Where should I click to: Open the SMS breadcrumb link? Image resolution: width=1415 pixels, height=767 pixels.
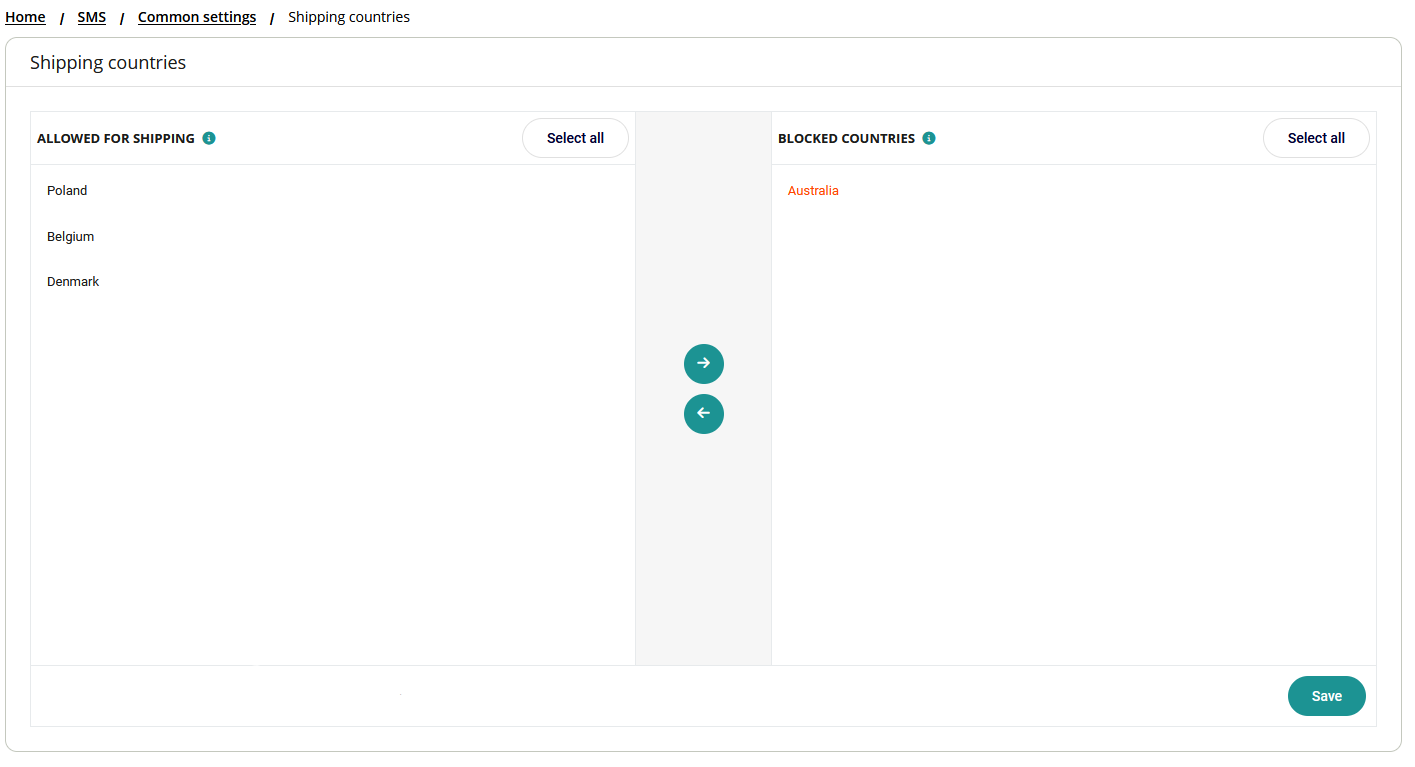coord(91,17)
